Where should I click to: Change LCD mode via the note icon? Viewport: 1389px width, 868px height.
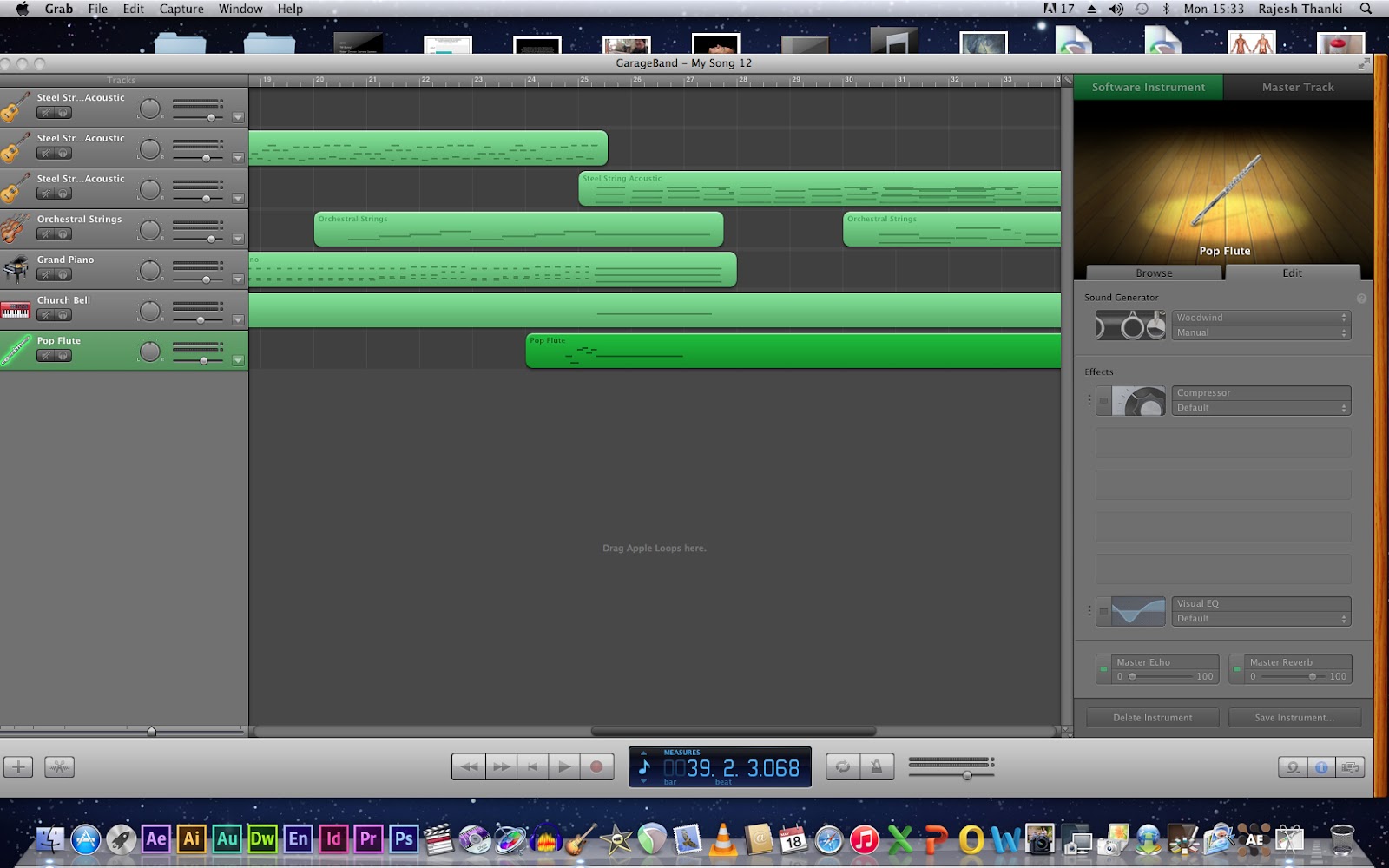pyautogui.click(x=644, y=767)
